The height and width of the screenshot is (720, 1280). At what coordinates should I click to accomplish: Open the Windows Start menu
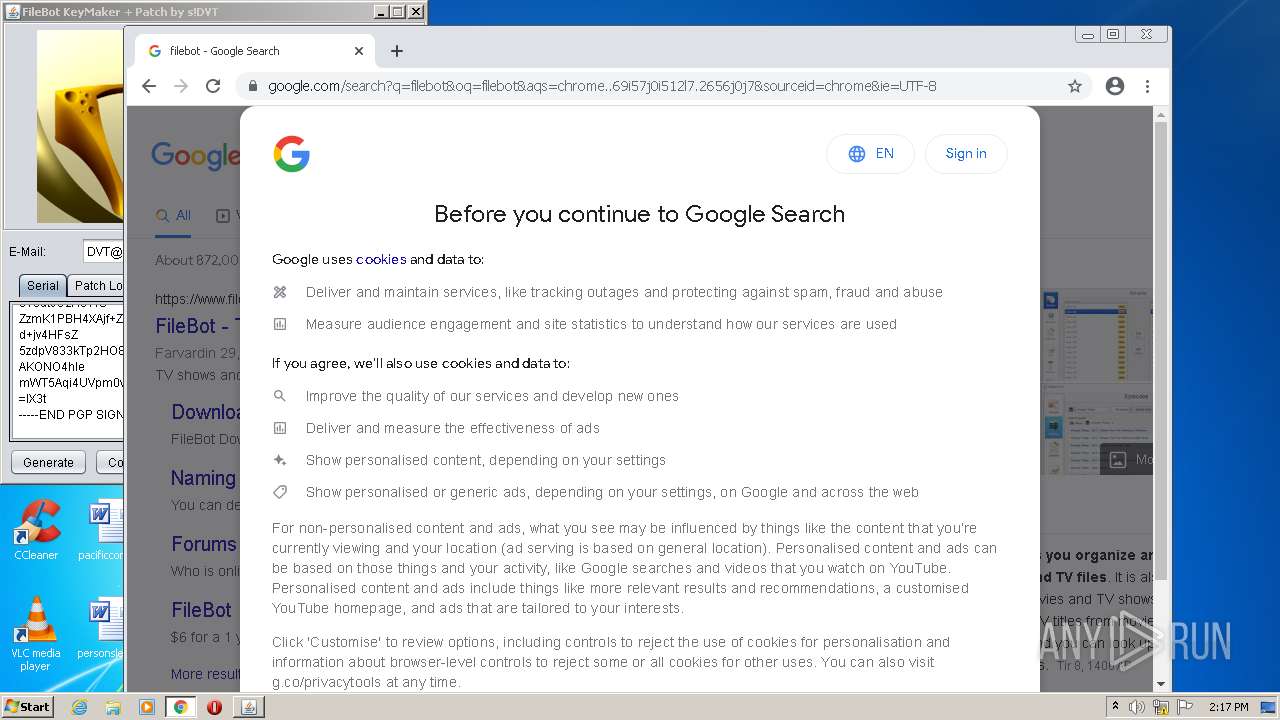[27, 706]
